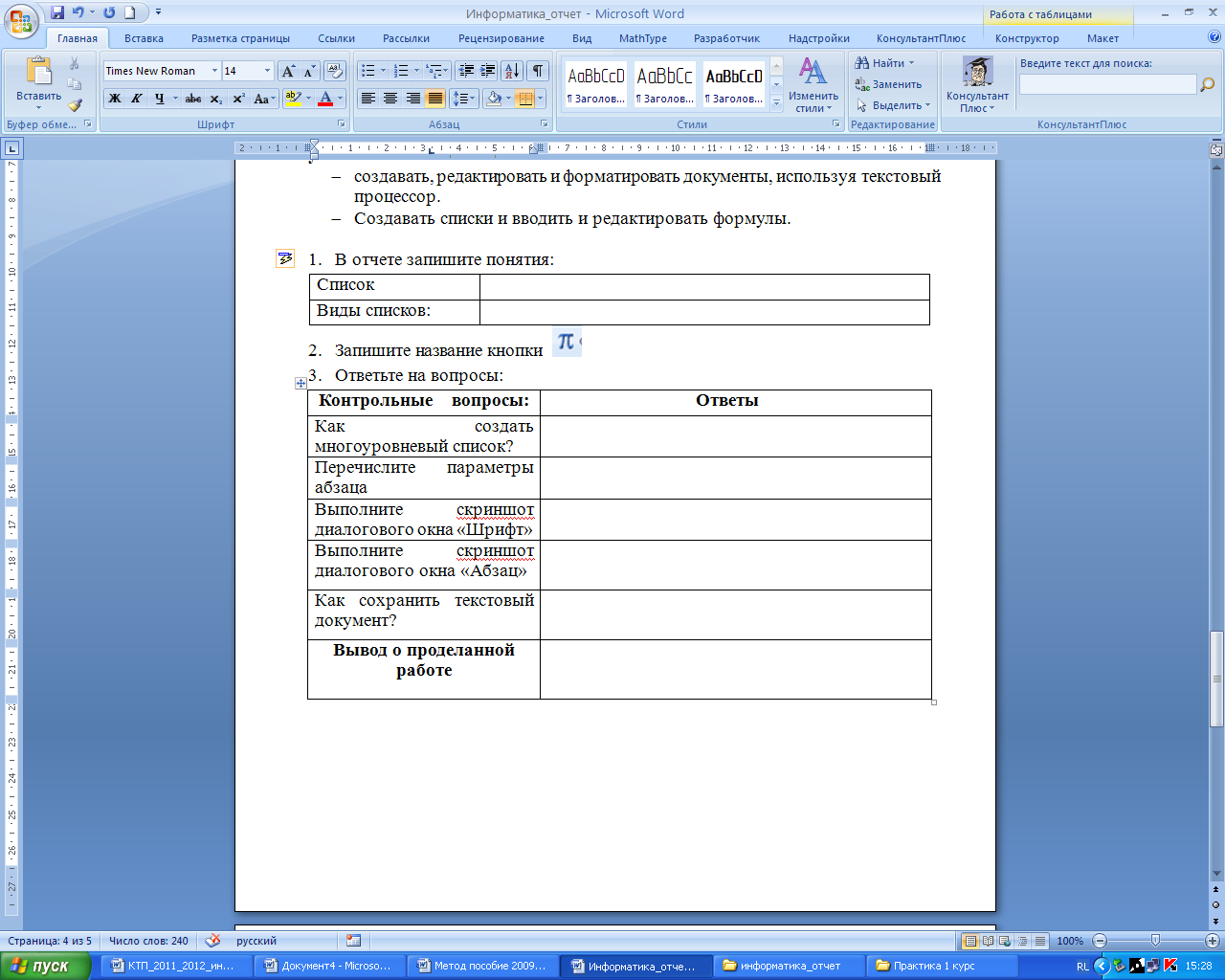Open the MathType tab
This screenshot has width=1225, height=980.
click(642, 38)
